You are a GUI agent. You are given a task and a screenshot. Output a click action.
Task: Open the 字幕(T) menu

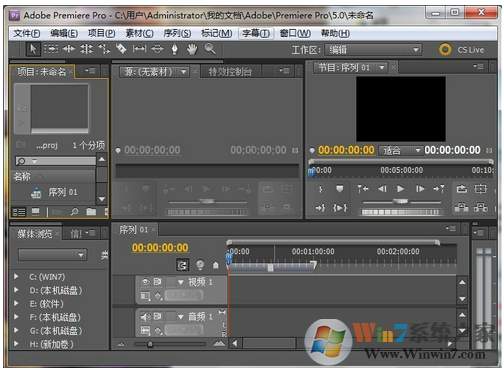click(x=256, y=33)
